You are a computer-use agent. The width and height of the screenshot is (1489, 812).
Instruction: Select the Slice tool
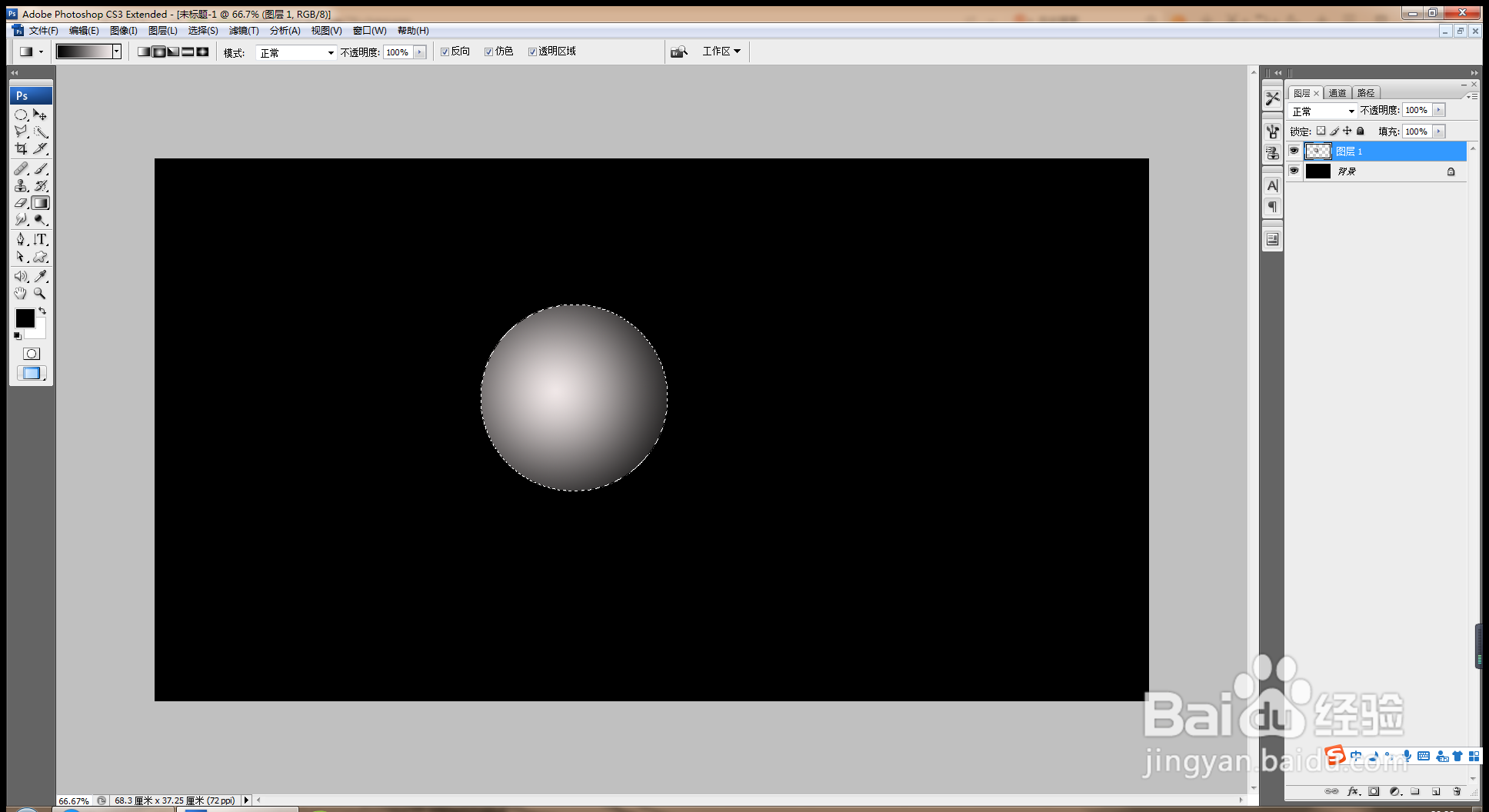(x=40, y=148)
